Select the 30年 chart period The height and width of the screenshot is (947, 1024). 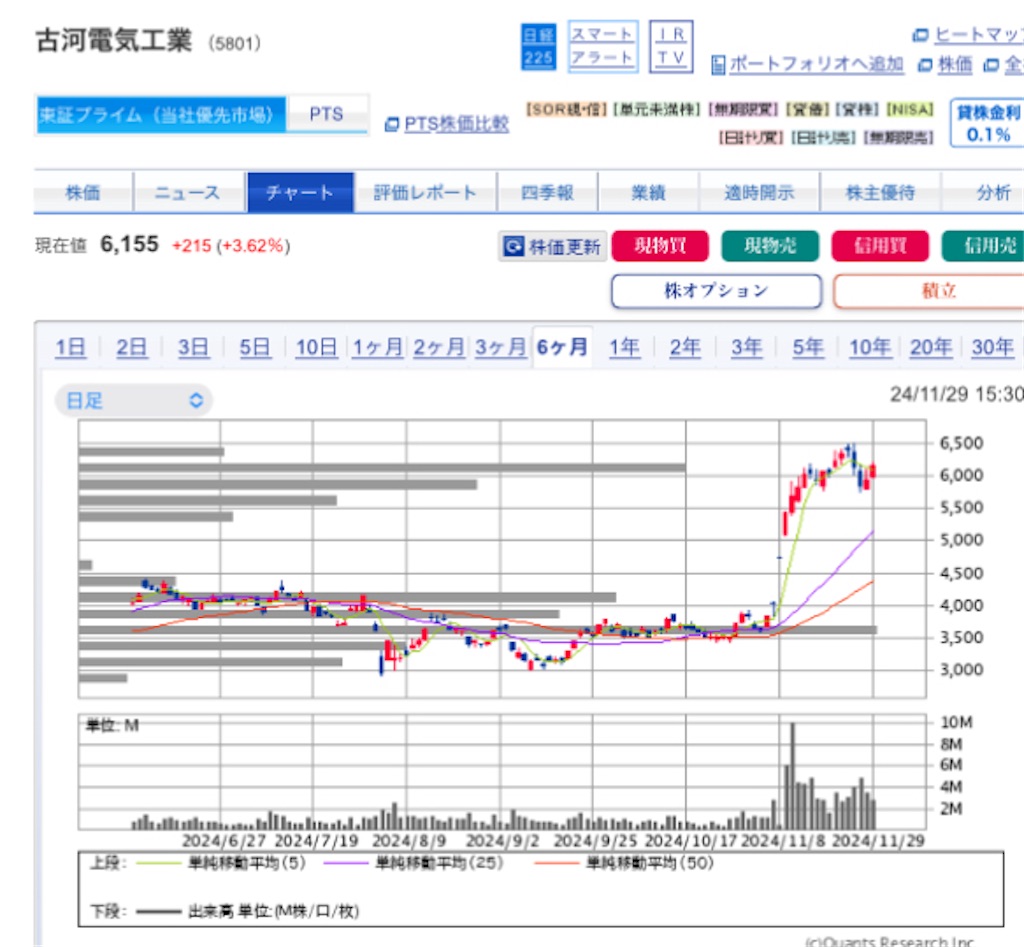[x=993, y=347]
